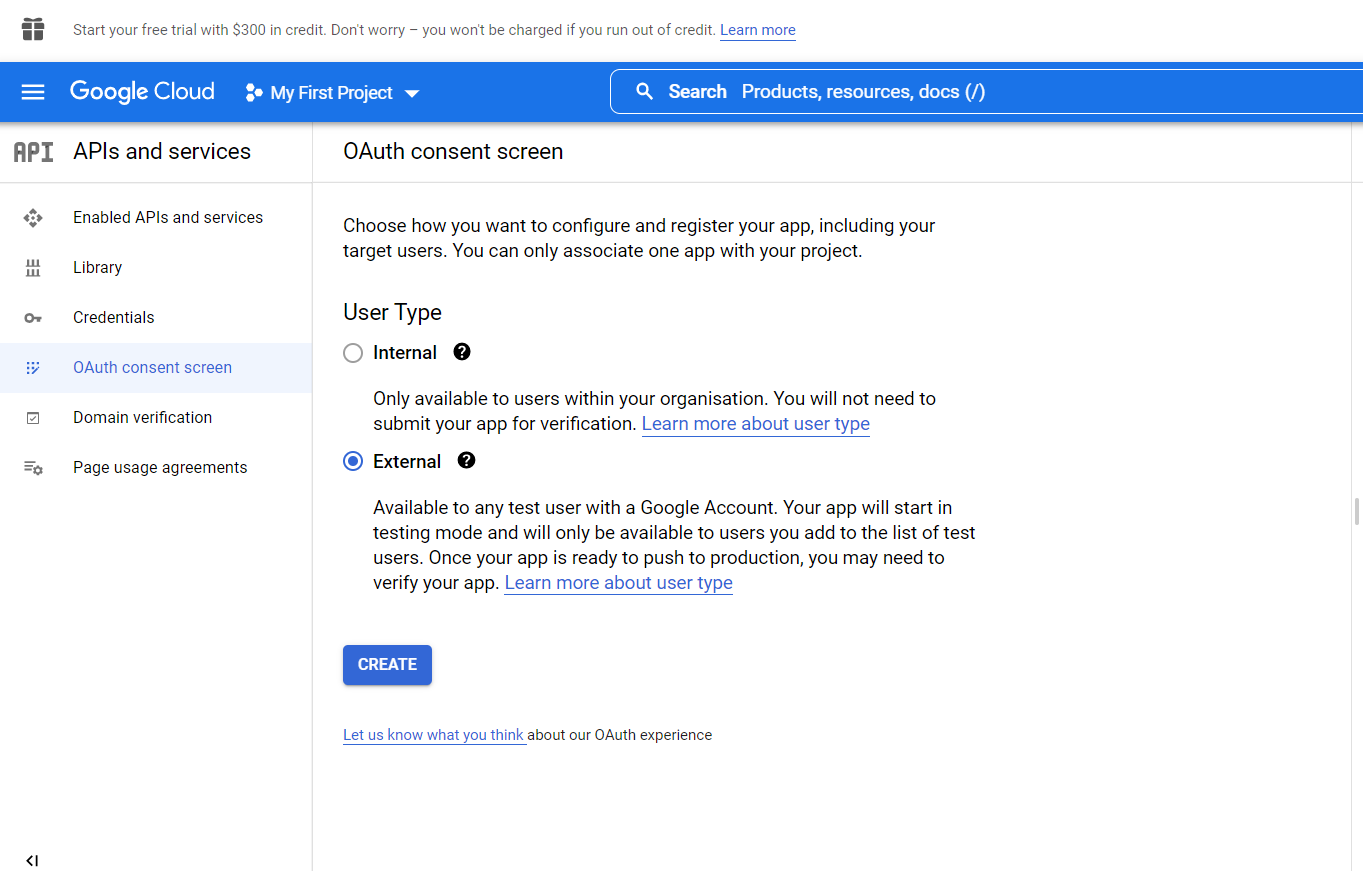The height and width of the screenshot is (871, 1363).
Task: Open Credentials menu item
Action: [x=156, y=318]
